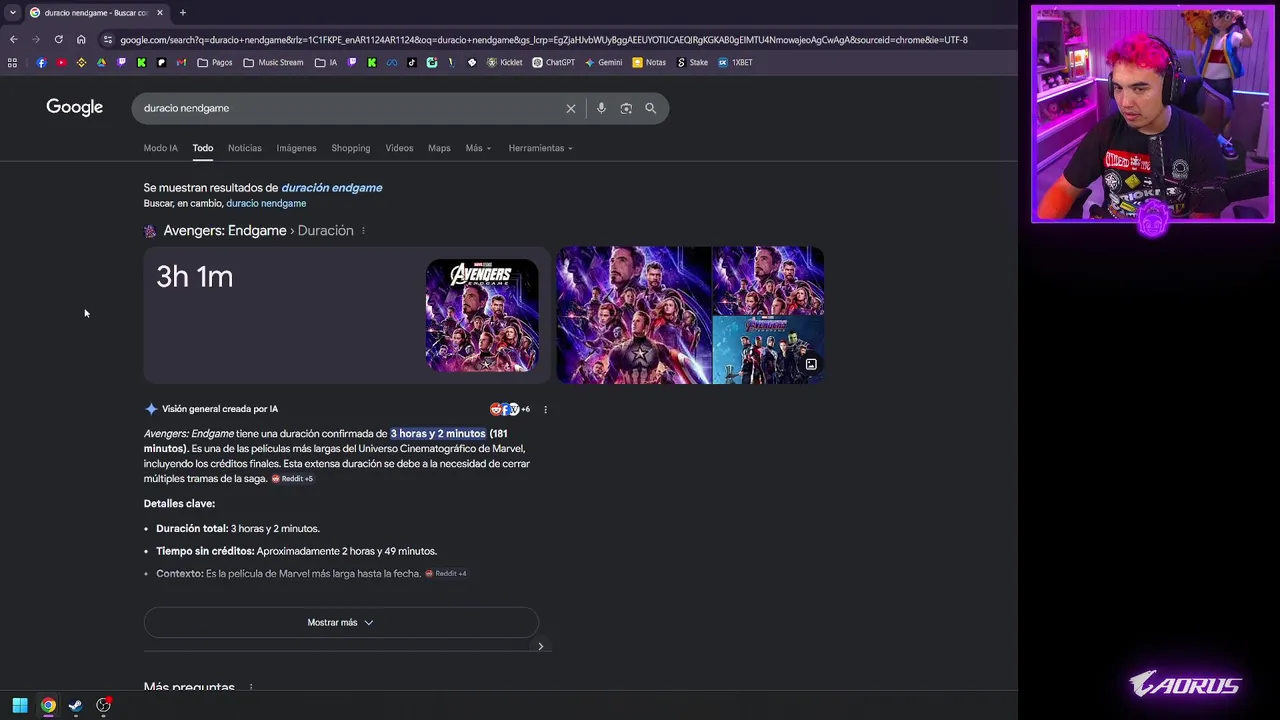This screenshot has height=720, width=1280.
Task: Open the large Avengers poster image
Action: pos(634,315)
